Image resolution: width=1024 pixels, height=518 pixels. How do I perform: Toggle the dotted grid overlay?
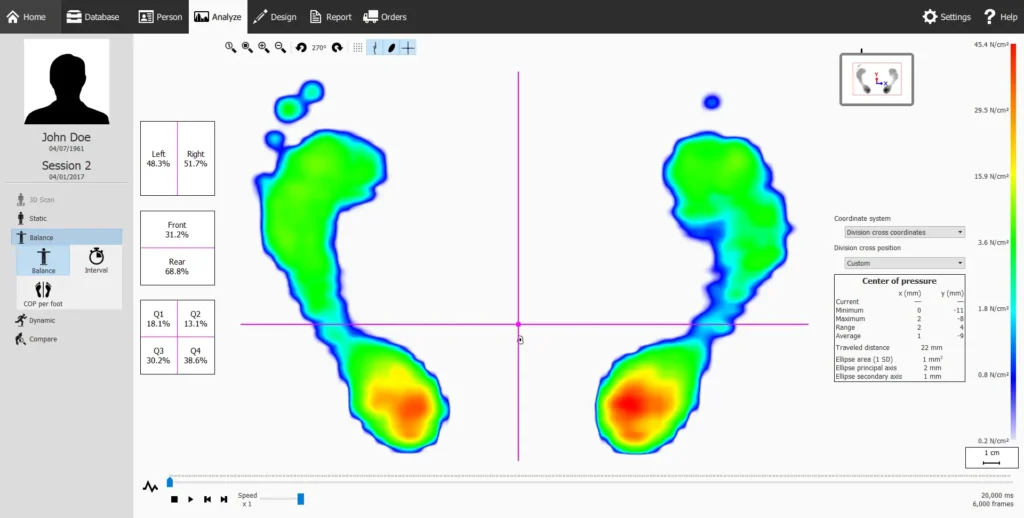[x=358, y=47]
